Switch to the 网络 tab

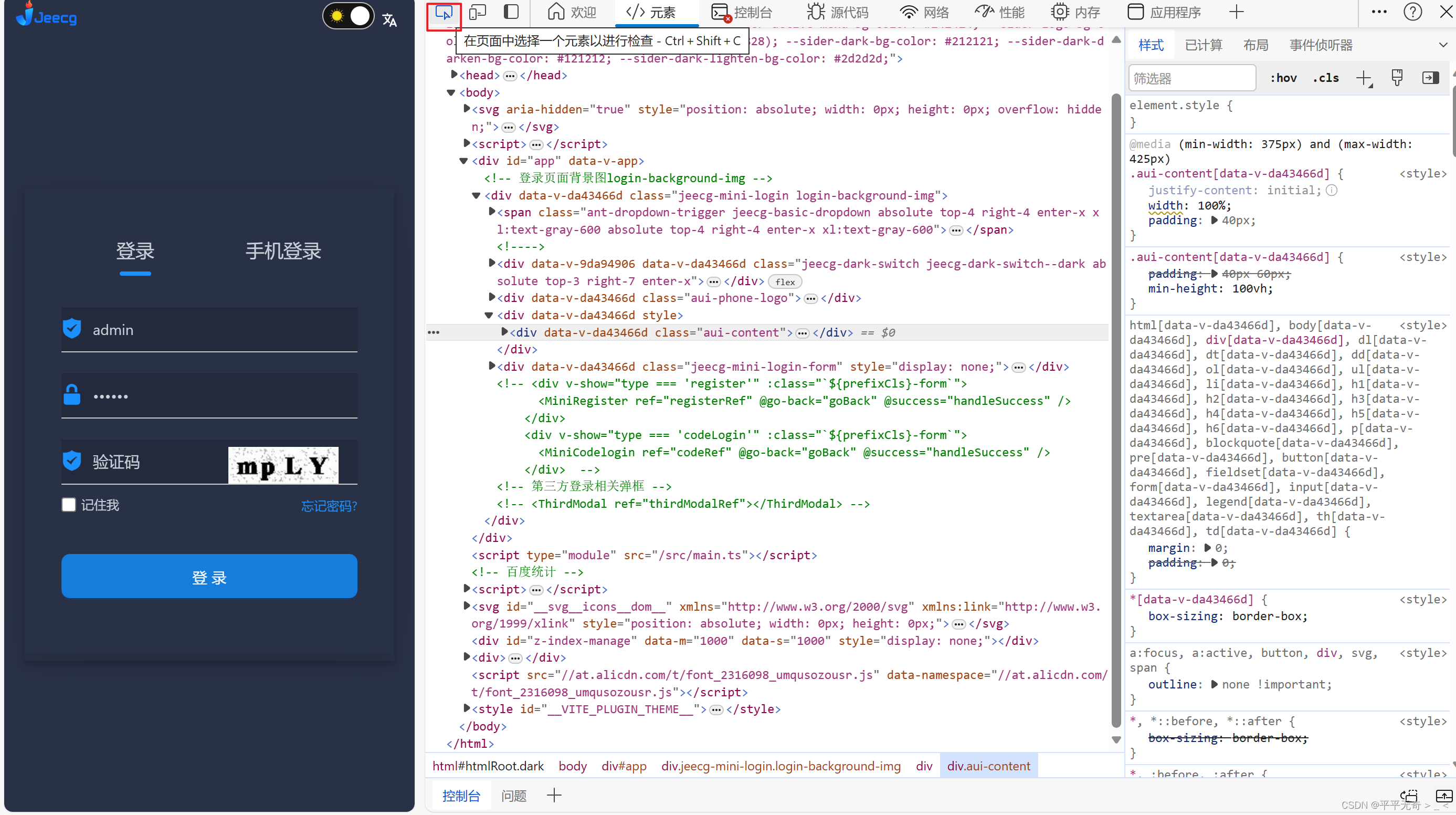point(925,13)
